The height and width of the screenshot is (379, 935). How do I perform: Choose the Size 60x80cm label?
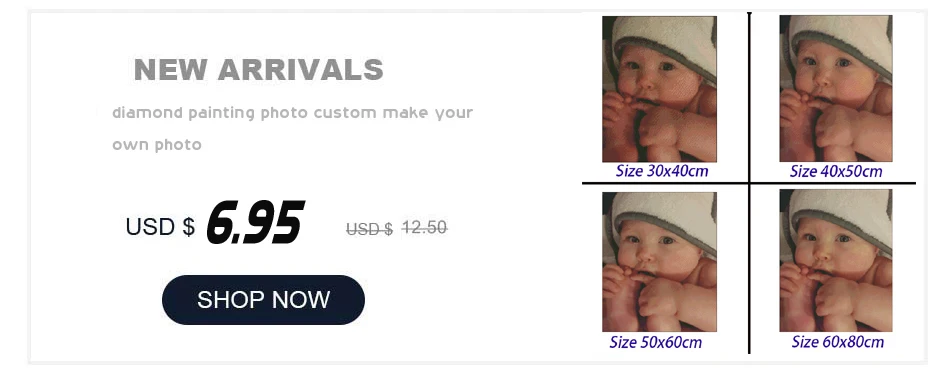click(x=838, y=342)
